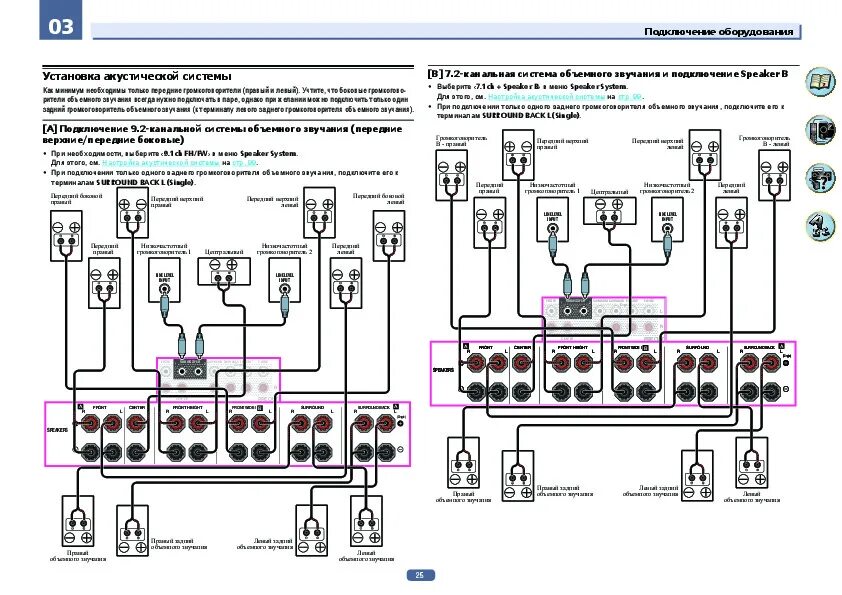The width and height of the screenshot is (842, 595).
Task: Click 'Правый задний объемного звучания' label, diagram A
Action: (x=179, y=544)
